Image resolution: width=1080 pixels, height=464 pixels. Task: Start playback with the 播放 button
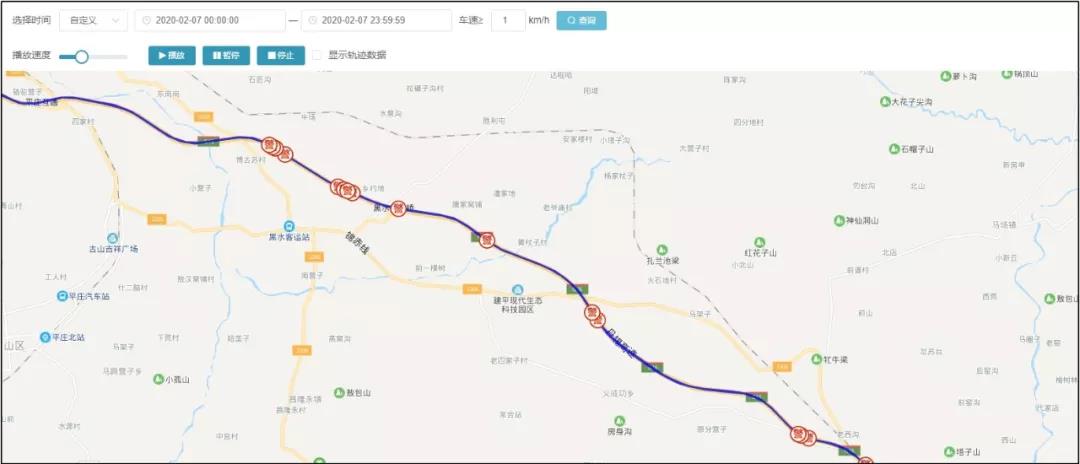point(172,56)
